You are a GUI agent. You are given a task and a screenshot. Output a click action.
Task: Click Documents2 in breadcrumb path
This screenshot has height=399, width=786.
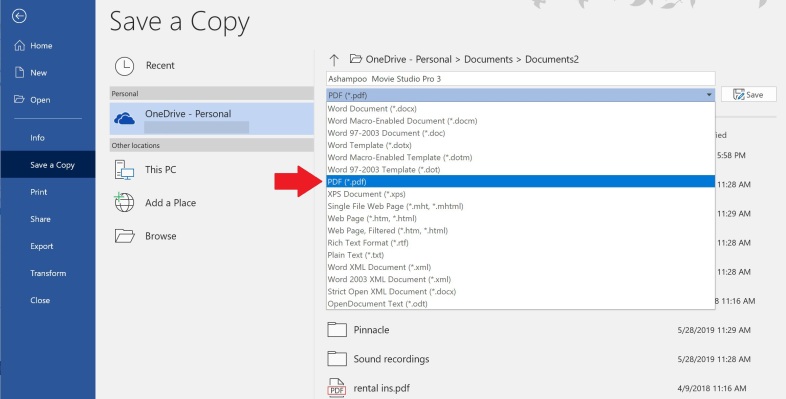tap(551, 59)
